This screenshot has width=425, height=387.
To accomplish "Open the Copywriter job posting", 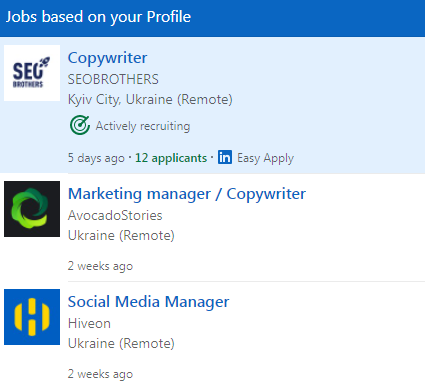I will click(x=107, y=58).
